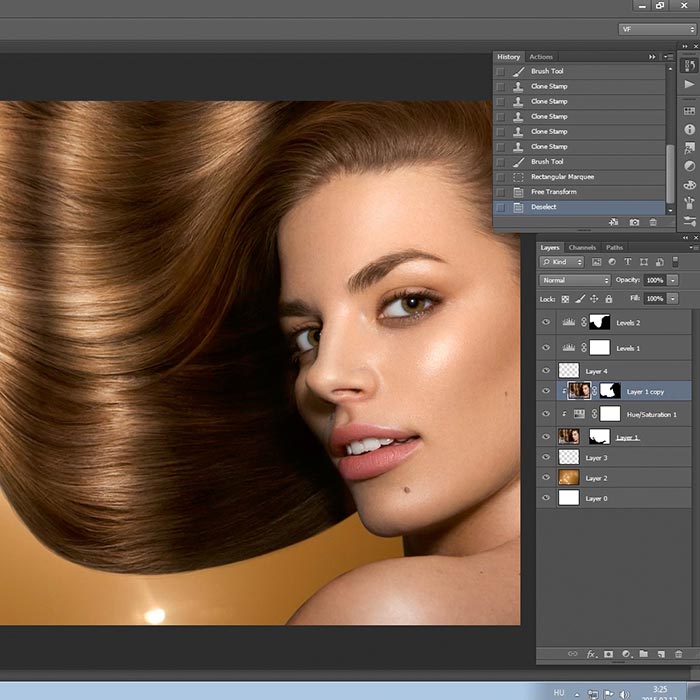Open the Kind layer filter dropdown
700x700 pixels.
tap(562, 262)
